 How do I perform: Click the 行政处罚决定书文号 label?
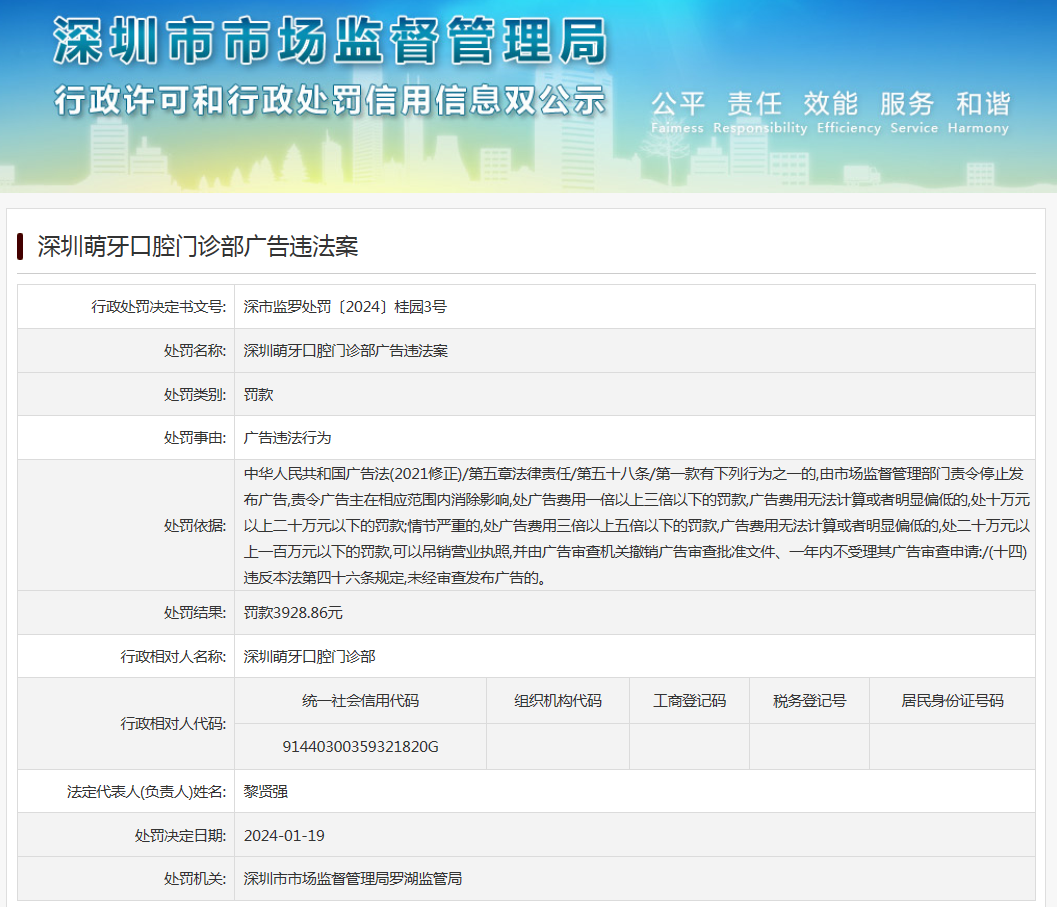[158, 307]
